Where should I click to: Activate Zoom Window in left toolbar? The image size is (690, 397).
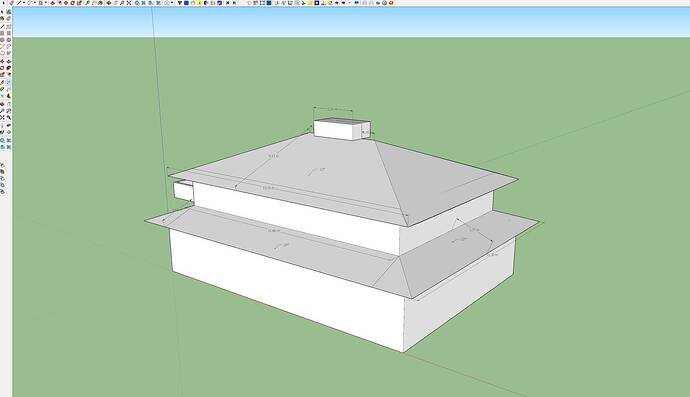[x=9, y=110]
